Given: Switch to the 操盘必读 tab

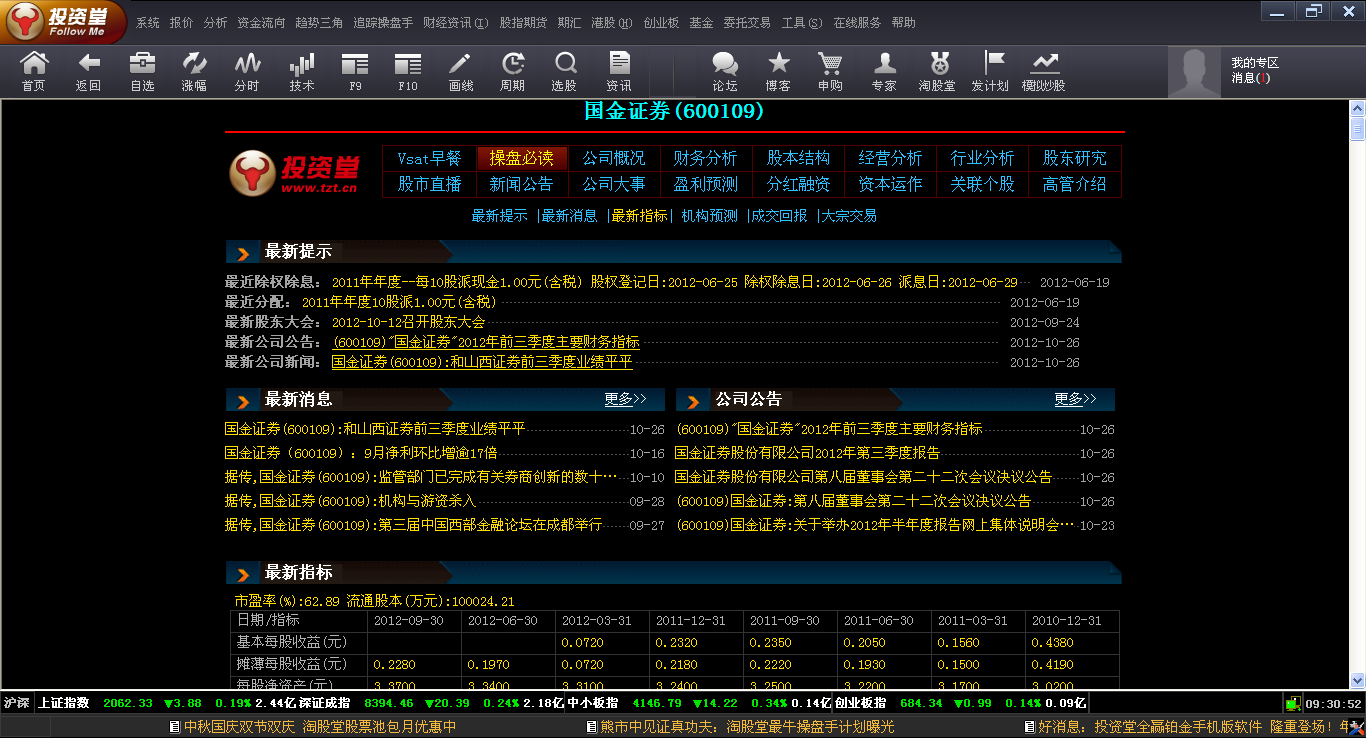Looking at the screenshot, I should tap(522, 158).
